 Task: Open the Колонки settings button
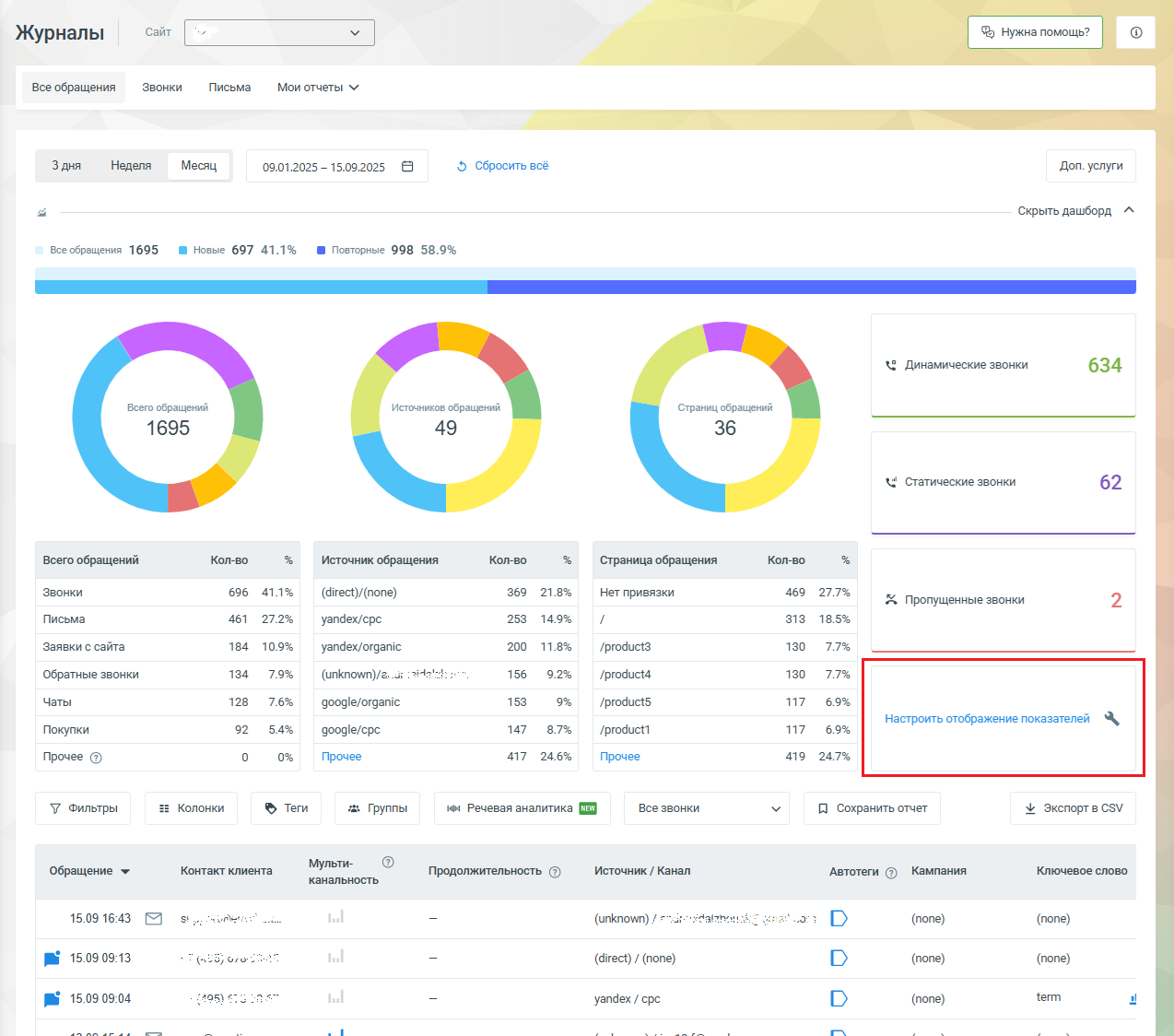coord(191,808)
